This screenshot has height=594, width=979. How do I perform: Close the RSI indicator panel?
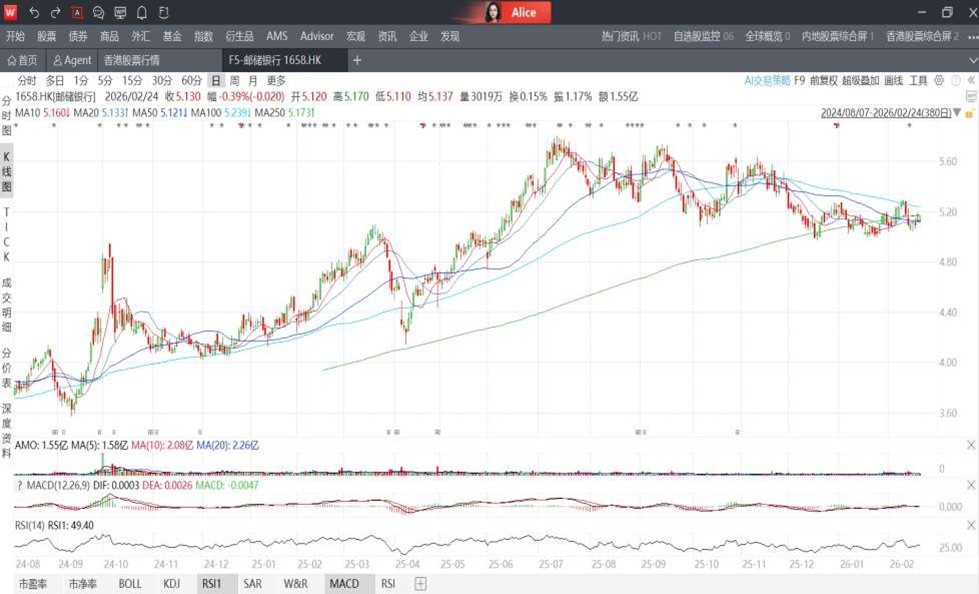point(968,521)
